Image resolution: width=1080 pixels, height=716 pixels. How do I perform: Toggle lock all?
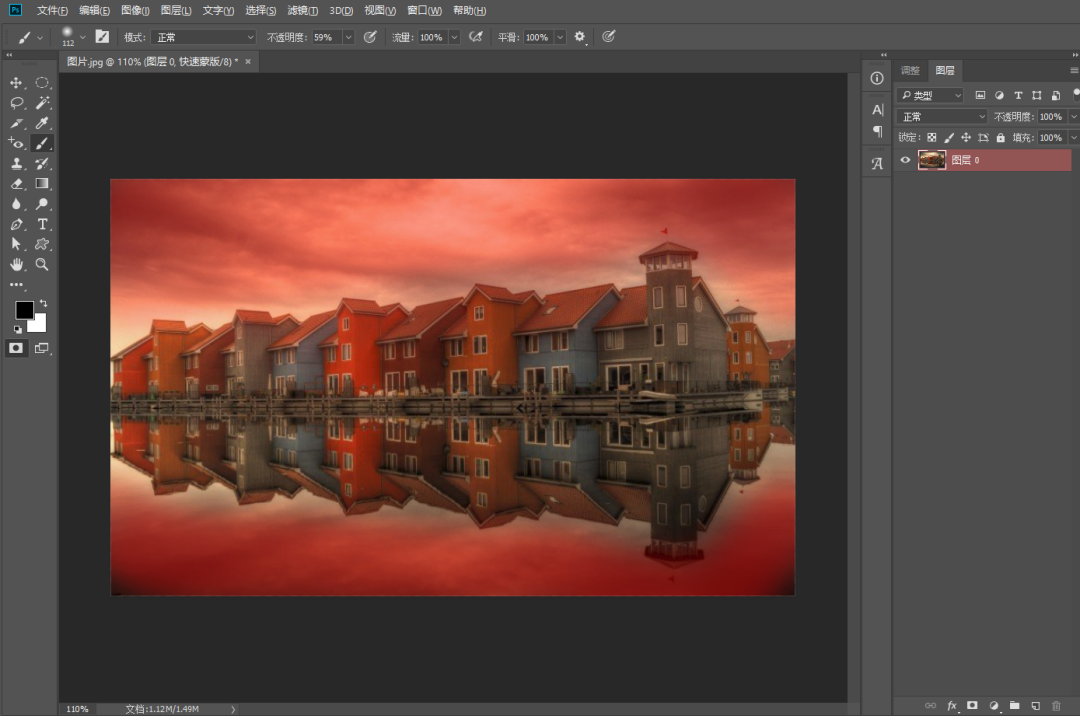click(1001, 138)
